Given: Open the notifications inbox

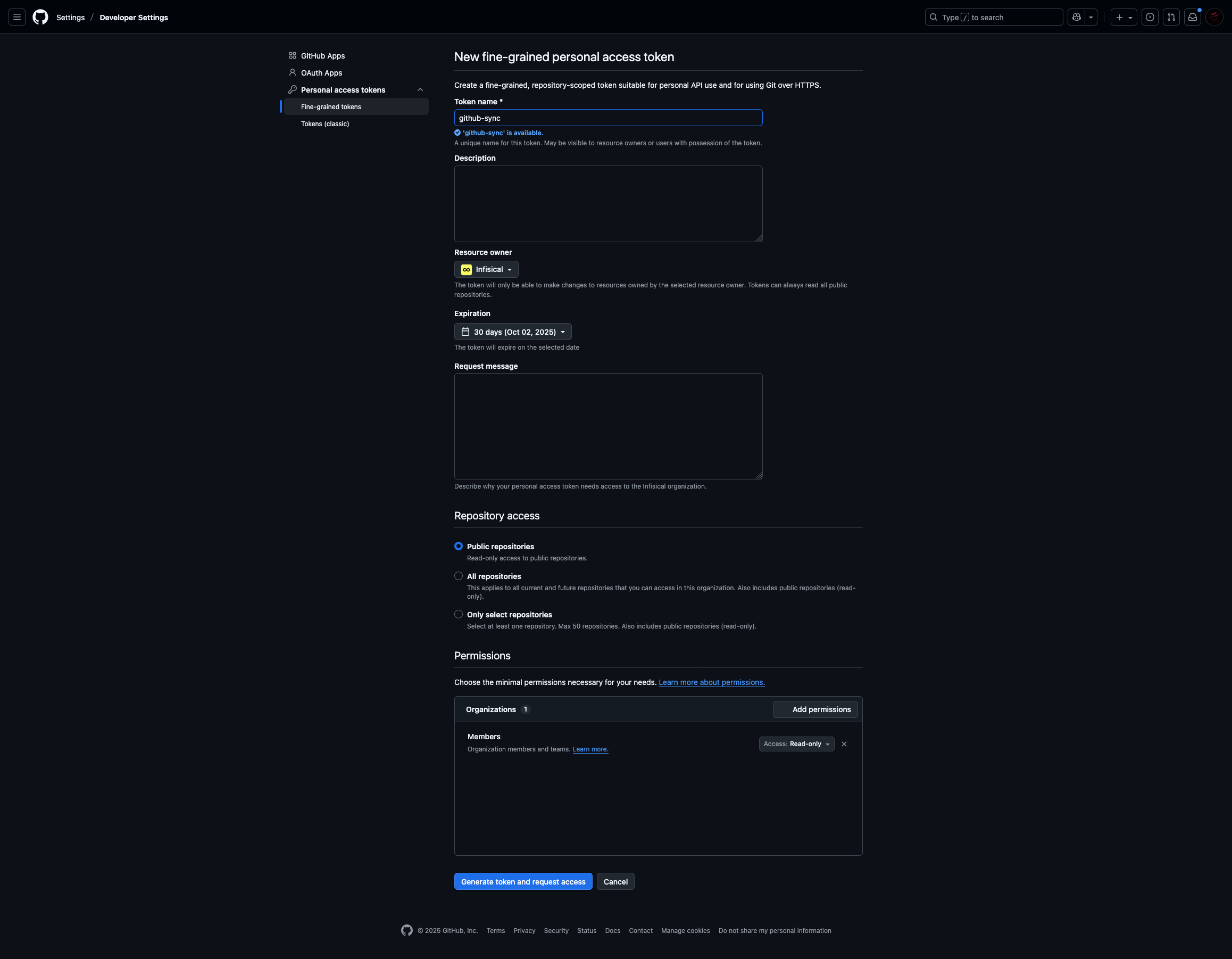Looking at the screenshot, I should pos(1193,17).
